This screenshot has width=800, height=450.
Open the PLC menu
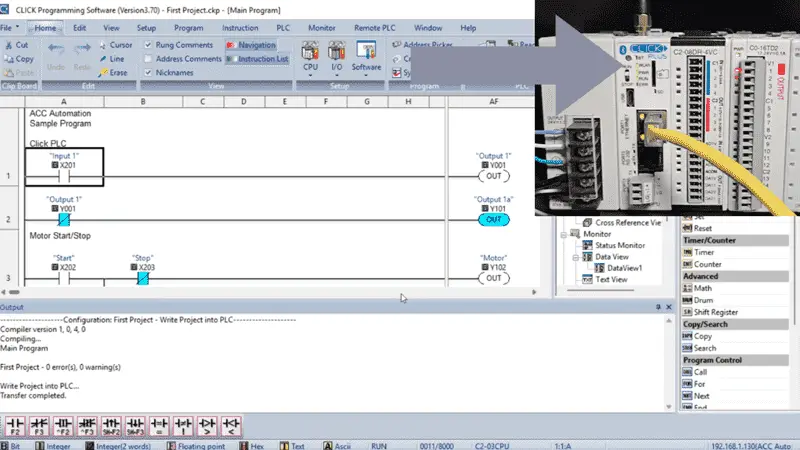point(283,28)
